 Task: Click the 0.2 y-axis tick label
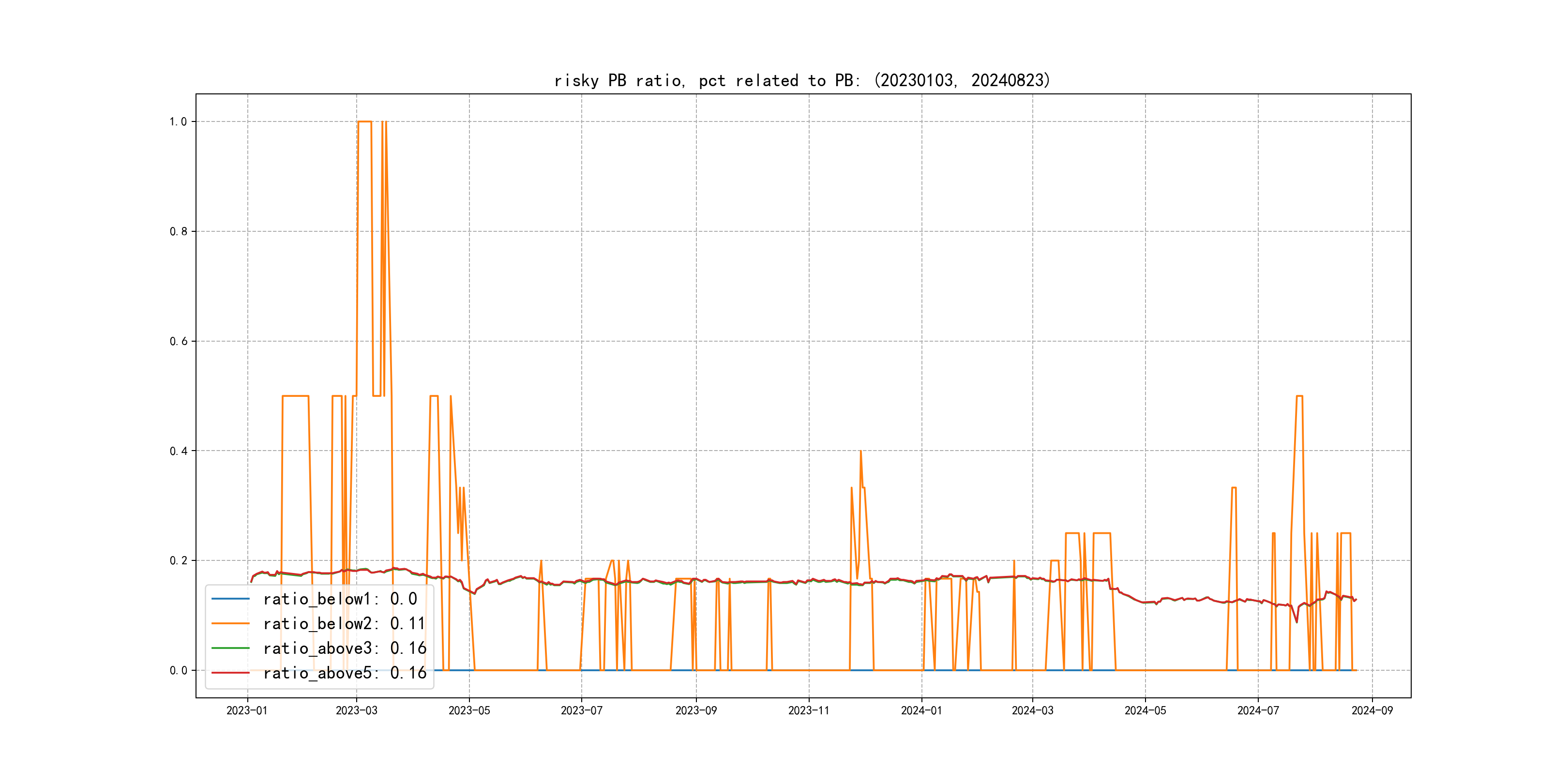(x=178, y=560)
